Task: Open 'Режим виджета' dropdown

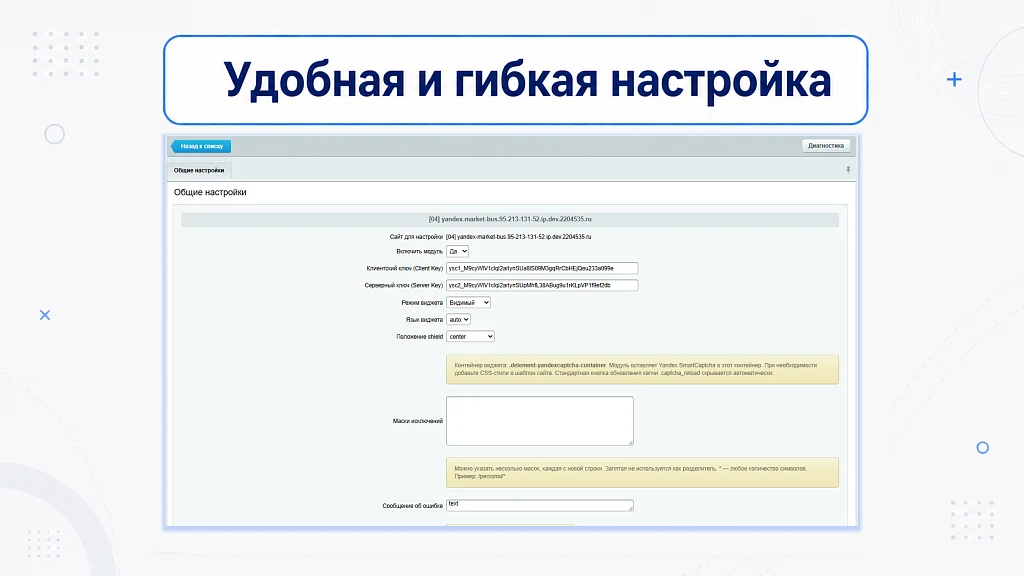Action: tap(468, 302)
